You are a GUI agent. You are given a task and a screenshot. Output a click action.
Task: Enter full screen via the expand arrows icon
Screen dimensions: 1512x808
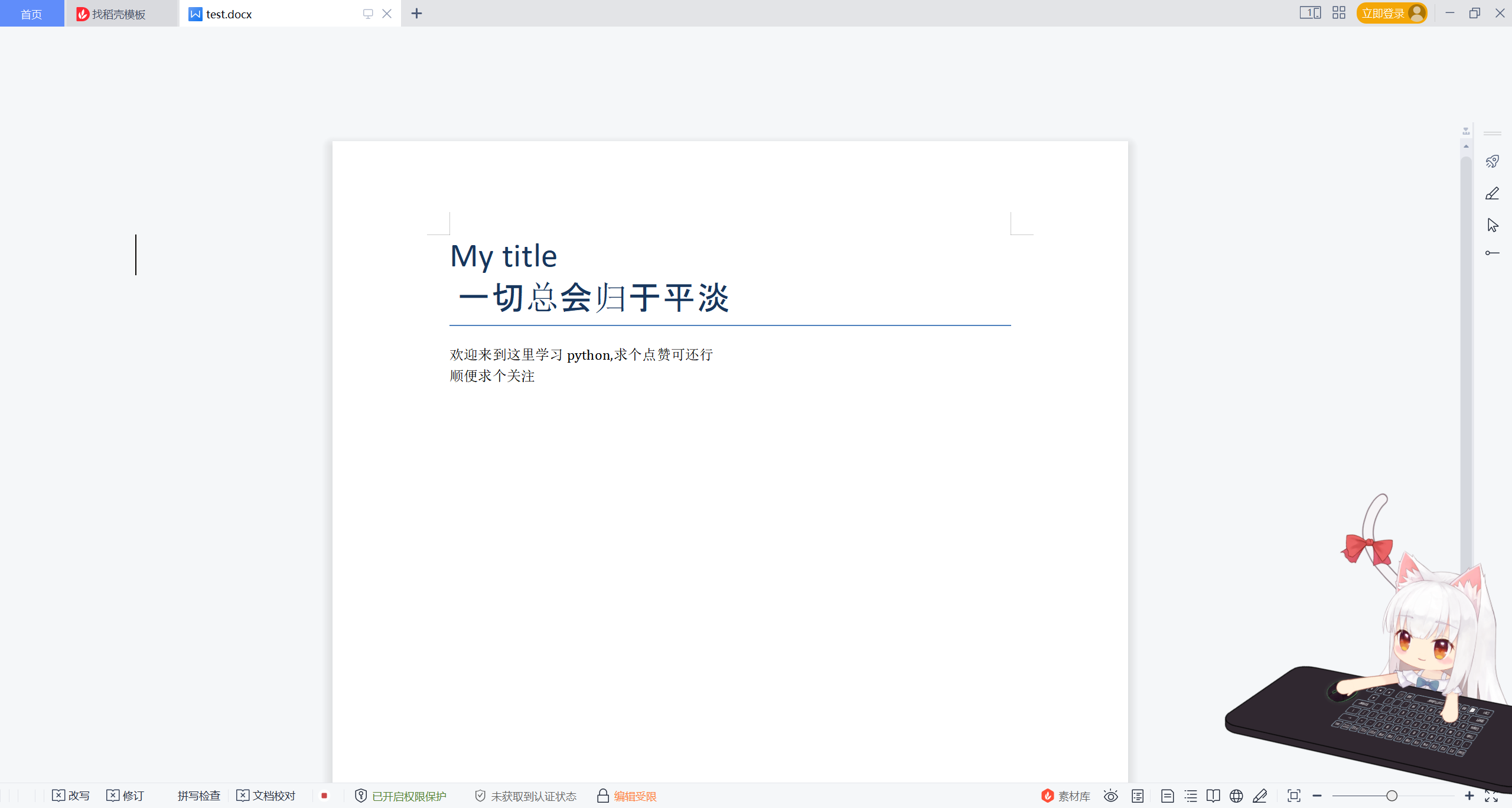pyautogui.click(x=1491, y=796)
